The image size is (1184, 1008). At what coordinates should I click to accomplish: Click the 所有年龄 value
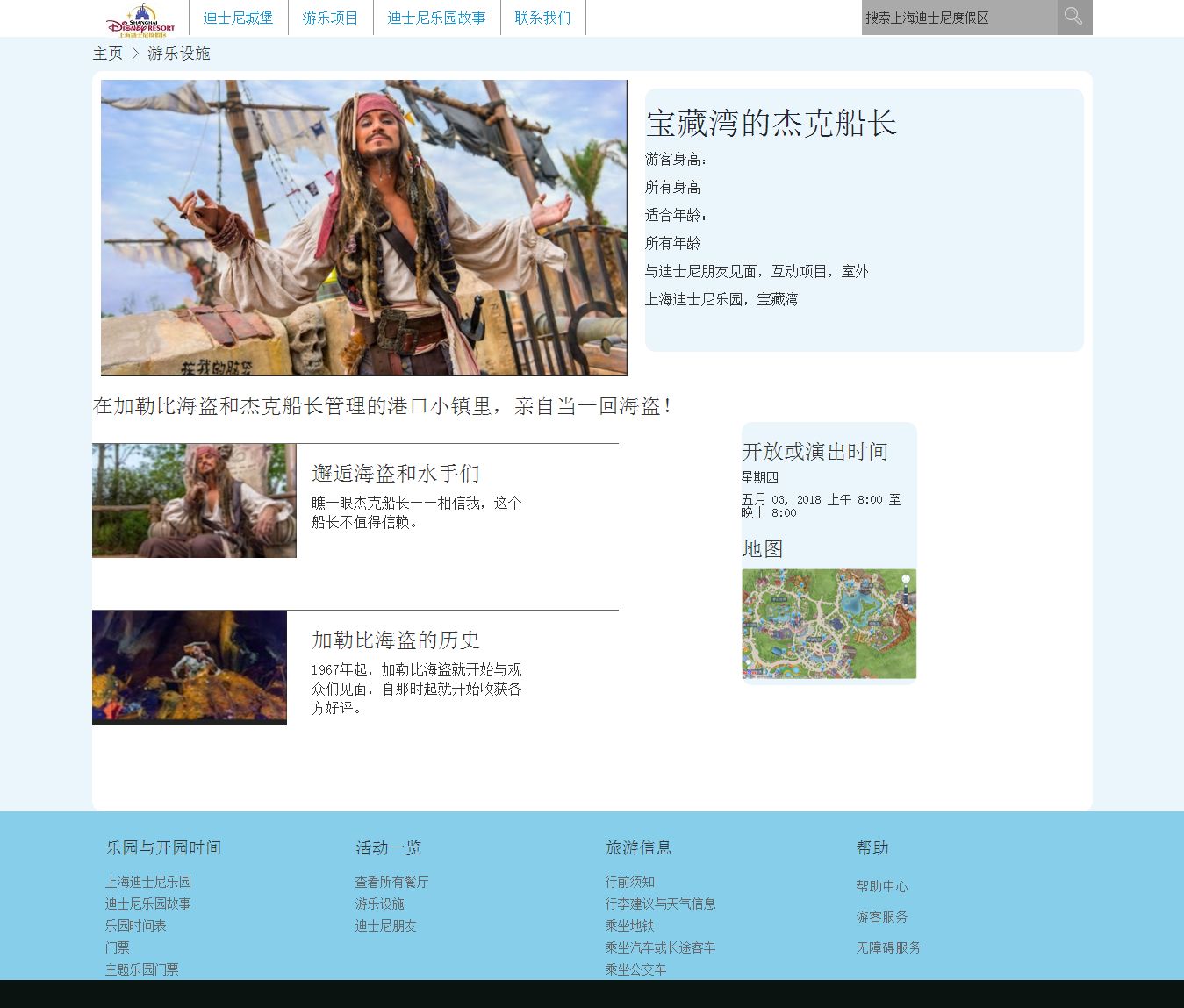(673, 243)
